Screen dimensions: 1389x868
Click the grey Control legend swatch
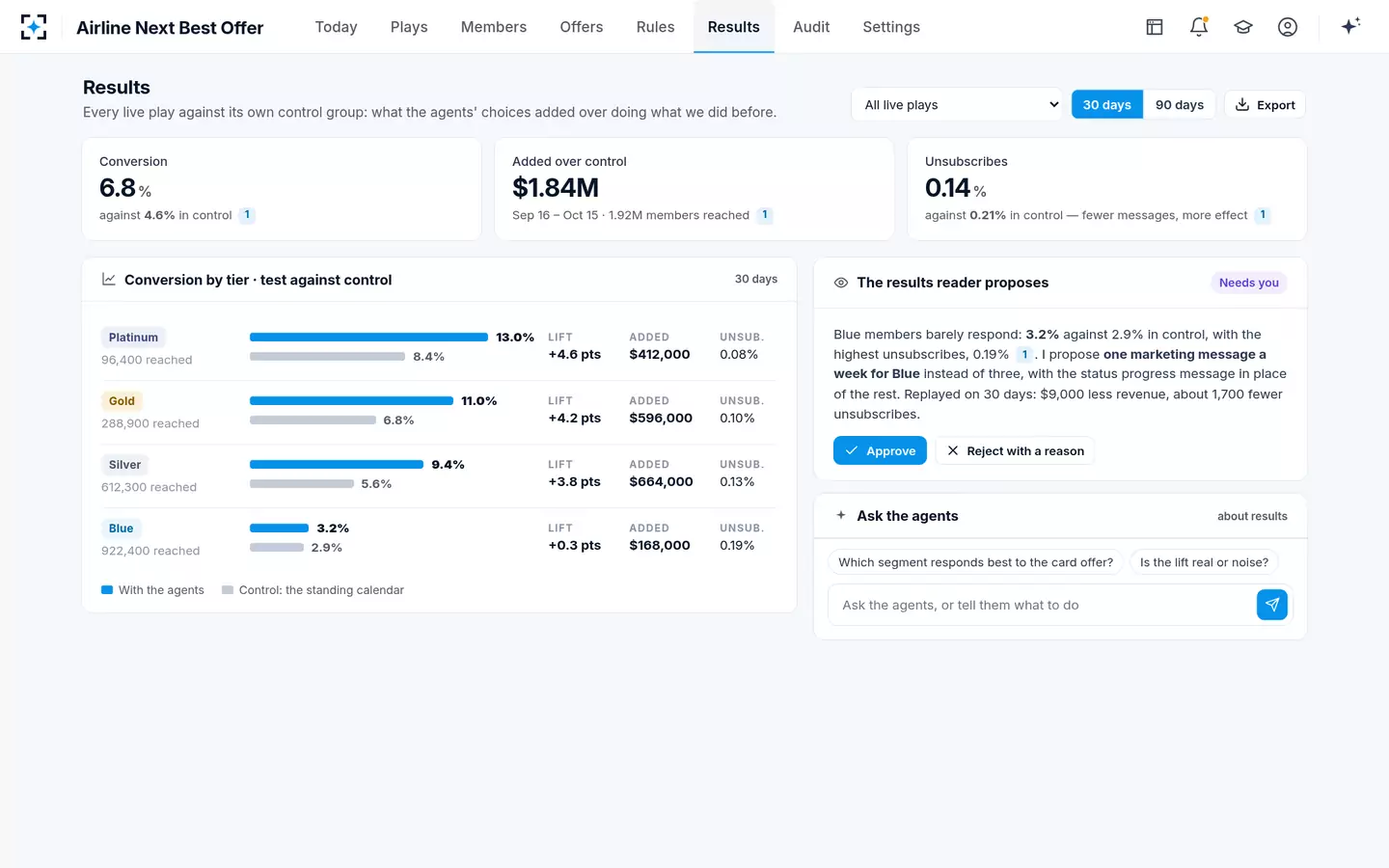228,590
